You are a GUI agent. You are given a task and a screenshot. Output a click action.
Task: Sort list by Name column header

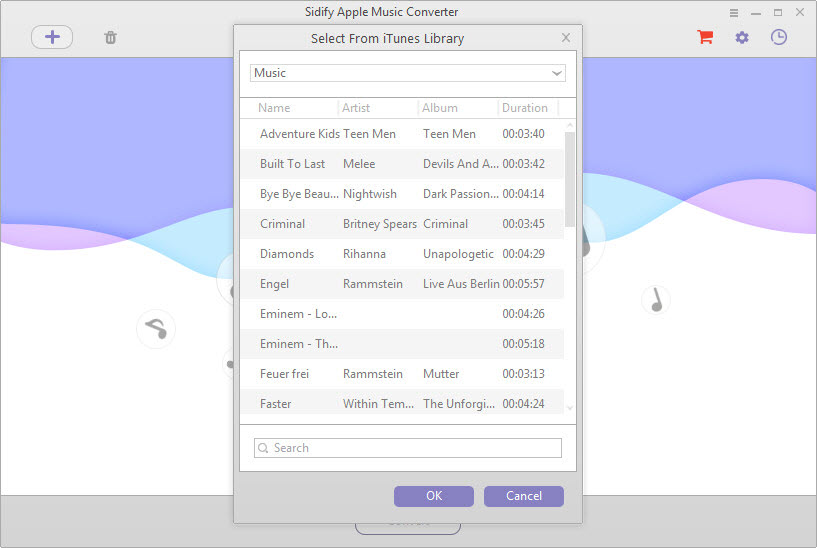pyautogui.click(x=274, y=108)
